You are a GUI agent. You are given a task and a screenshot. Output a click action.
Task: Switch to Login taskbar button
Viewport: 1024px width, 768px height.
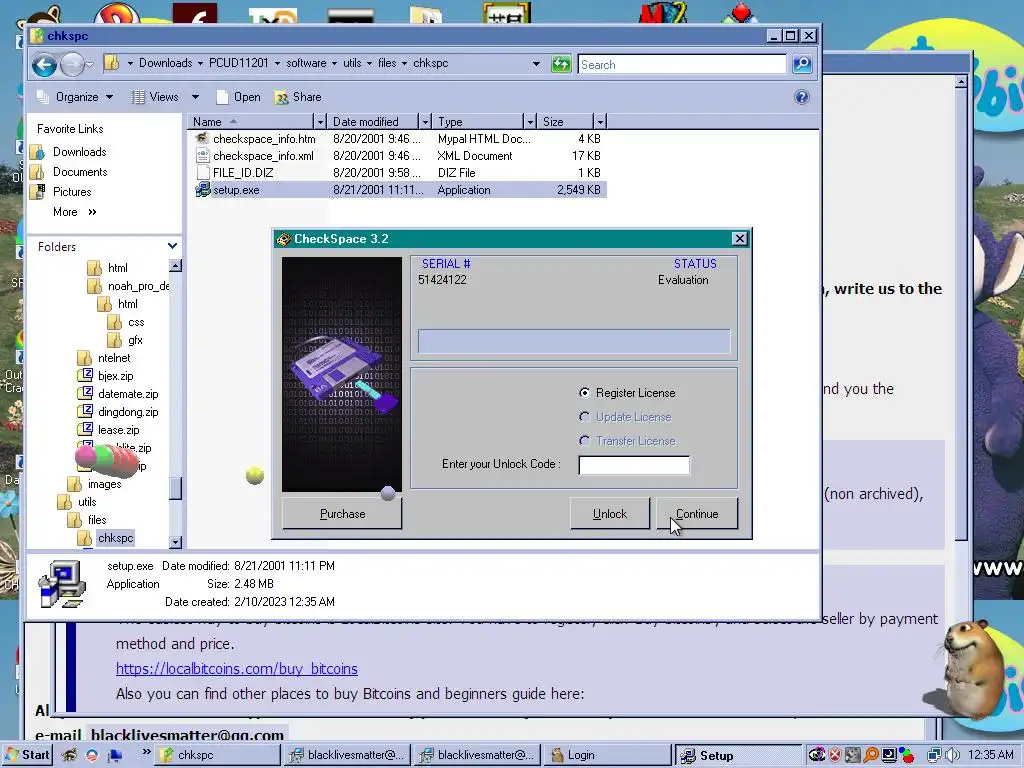point(607,756)
